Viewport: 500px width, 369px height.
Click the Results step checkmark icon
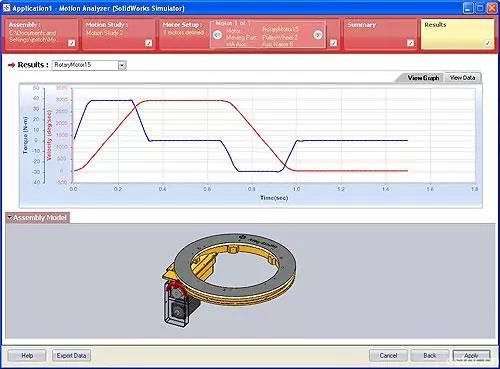tap(488, 43)
